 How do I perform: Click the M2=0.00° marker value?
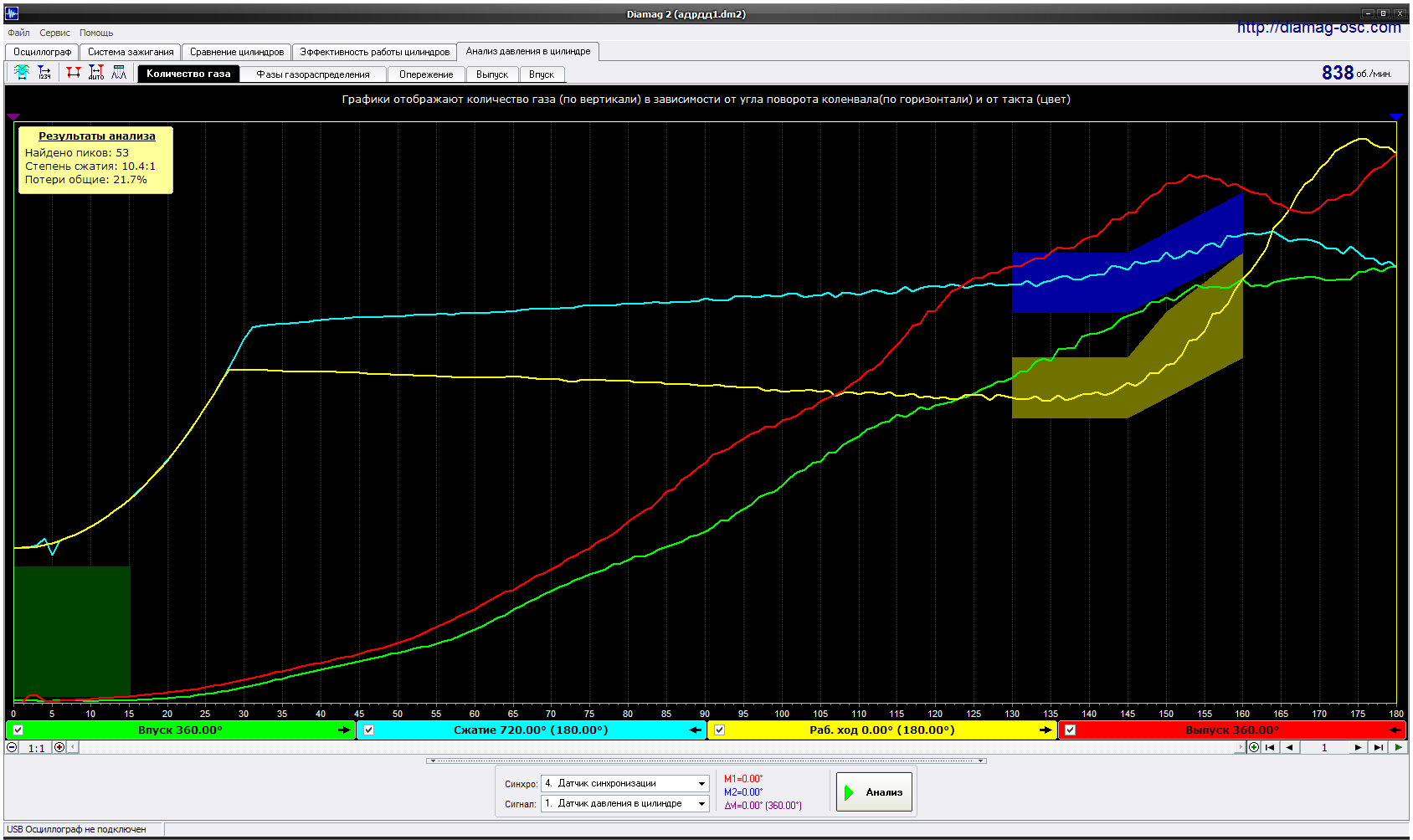(x=743, y=792)
